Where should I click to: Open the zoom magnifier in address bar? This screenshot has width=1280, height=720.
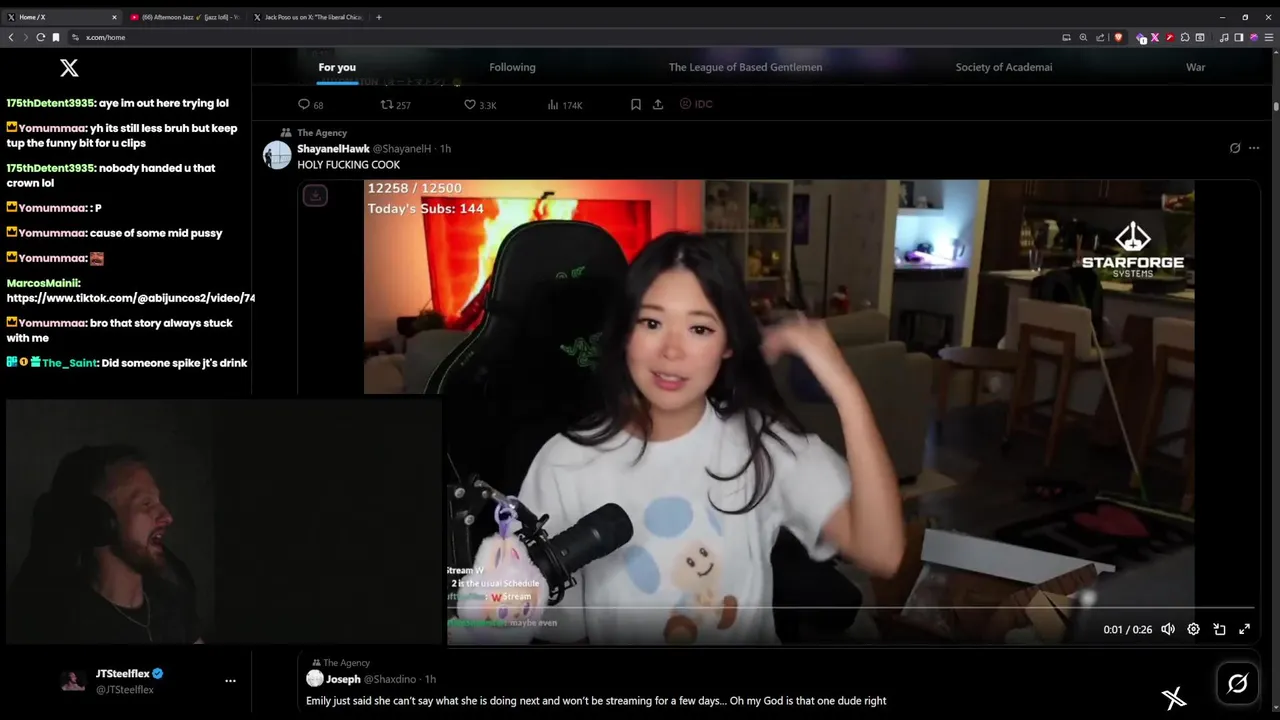tap(1083, 37)
